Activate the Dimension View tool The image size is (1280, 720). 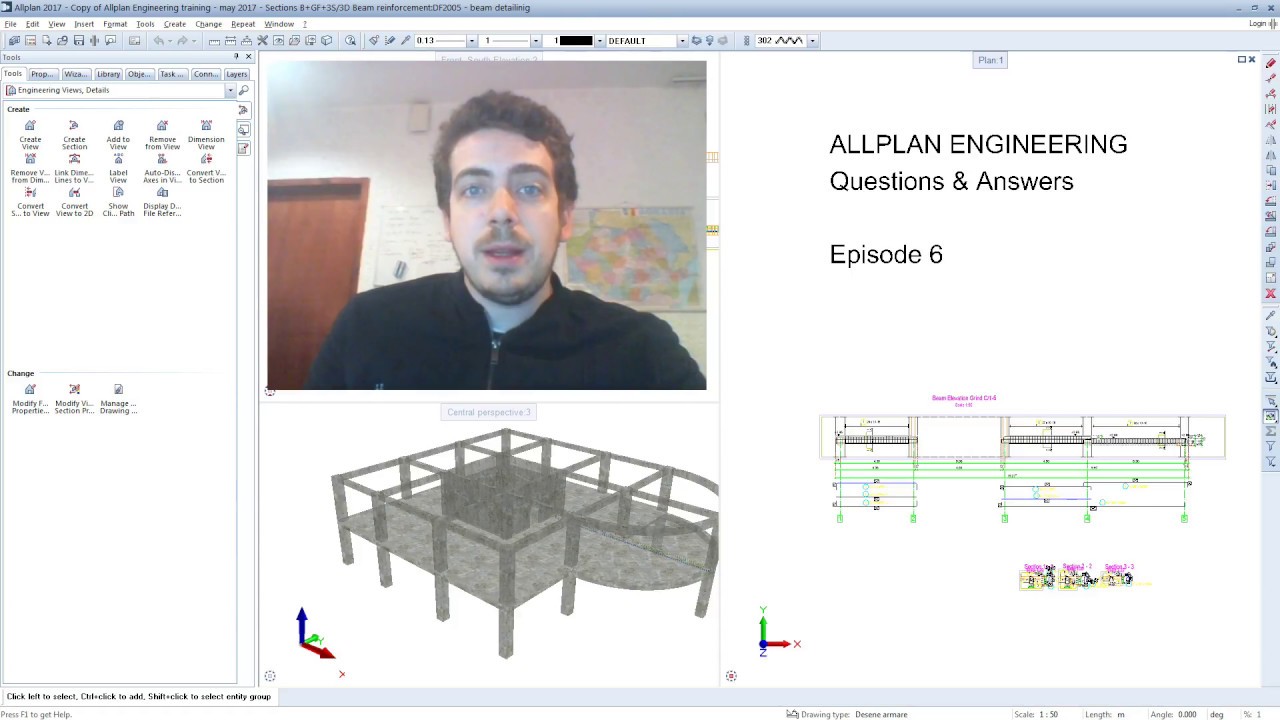tap(206, 135)
